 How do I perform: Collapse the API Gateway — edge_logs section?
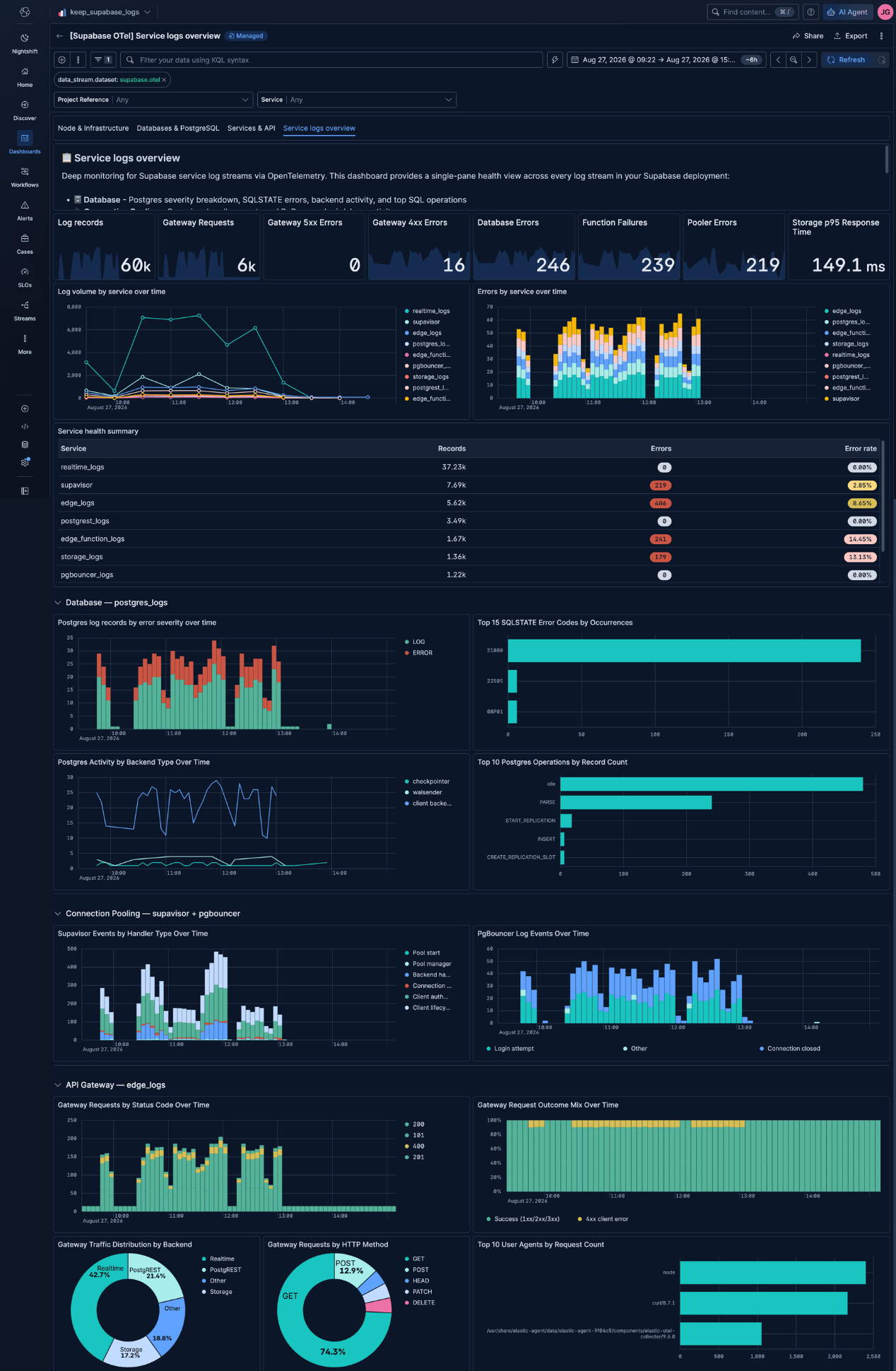(58, 1085)
